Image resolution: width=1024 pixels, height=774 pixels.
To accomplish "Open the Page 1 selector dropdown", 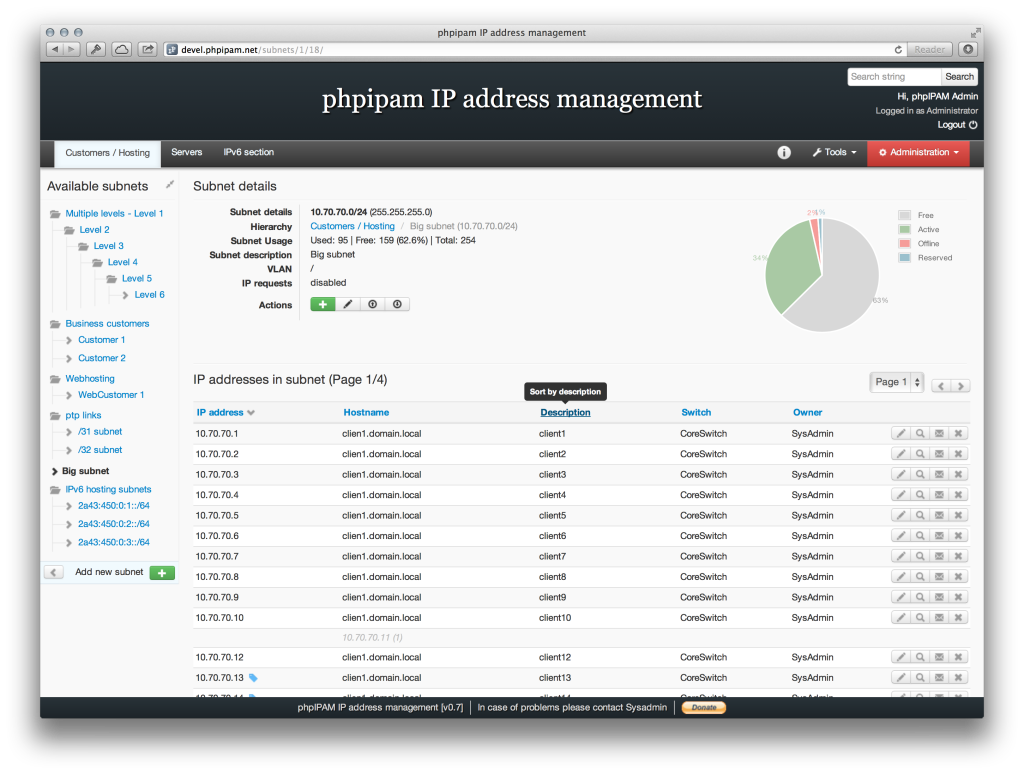I will coord(897,382).
